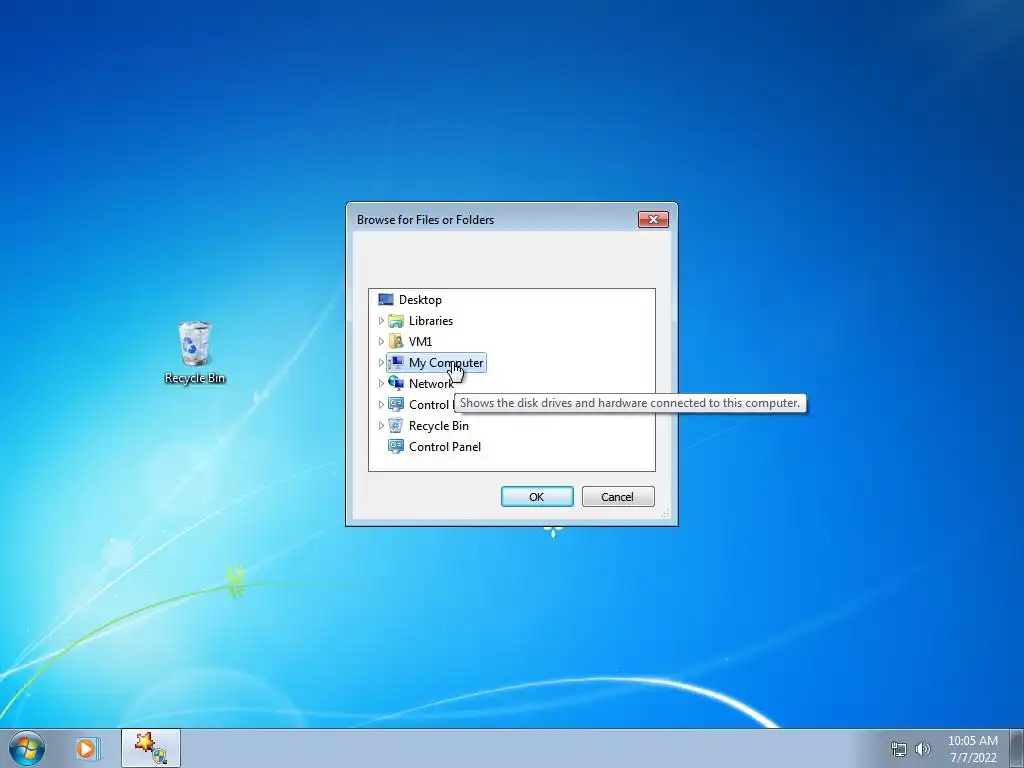This screenshot has width=1024, height=768.
Task: Close the Browse for Files or Folders dialog
Action: (x=653, y=219)
